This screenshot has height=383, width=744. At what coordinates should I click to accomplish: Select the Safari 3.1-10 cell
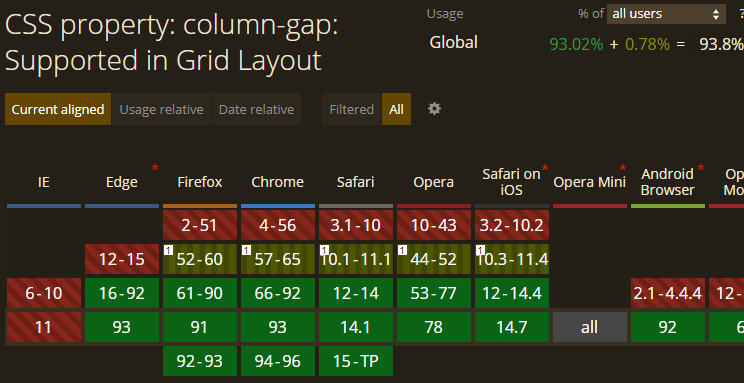click(x=356, y=225)
